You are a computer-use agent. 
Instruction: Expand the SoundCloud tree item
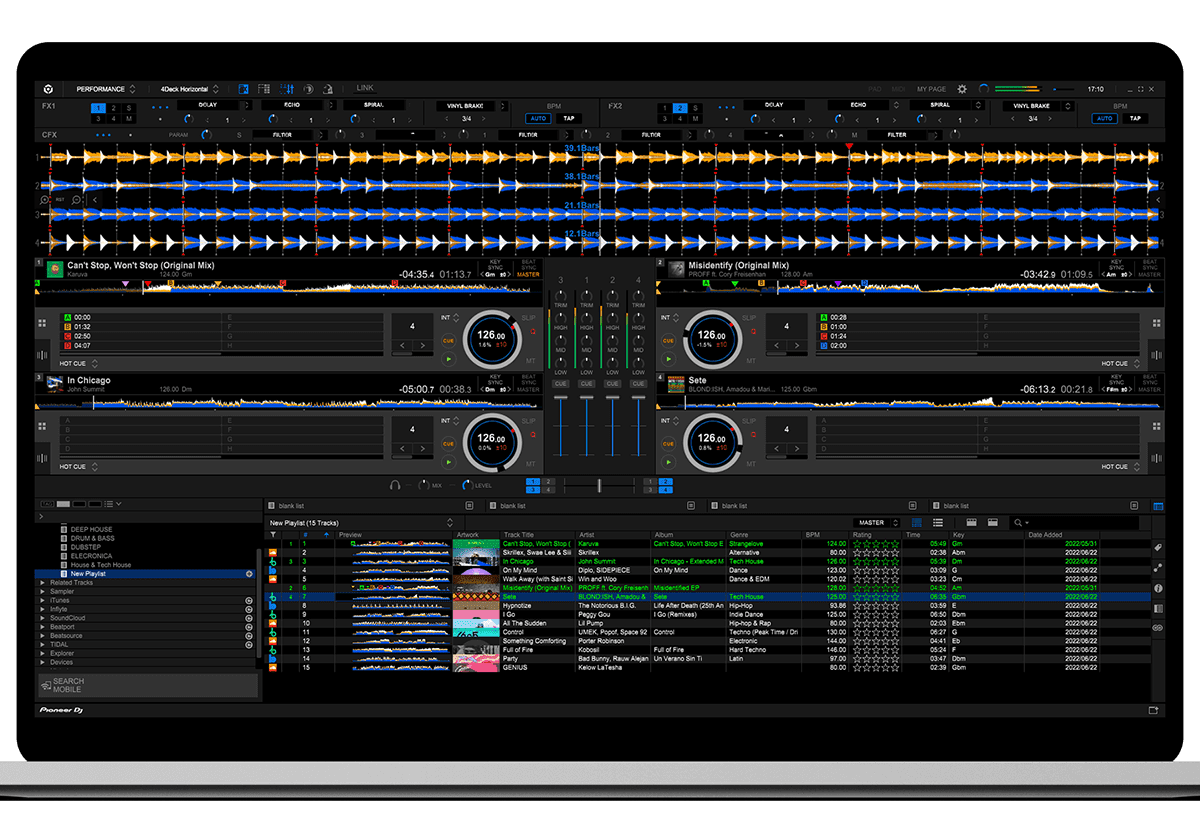click(42, 617)
